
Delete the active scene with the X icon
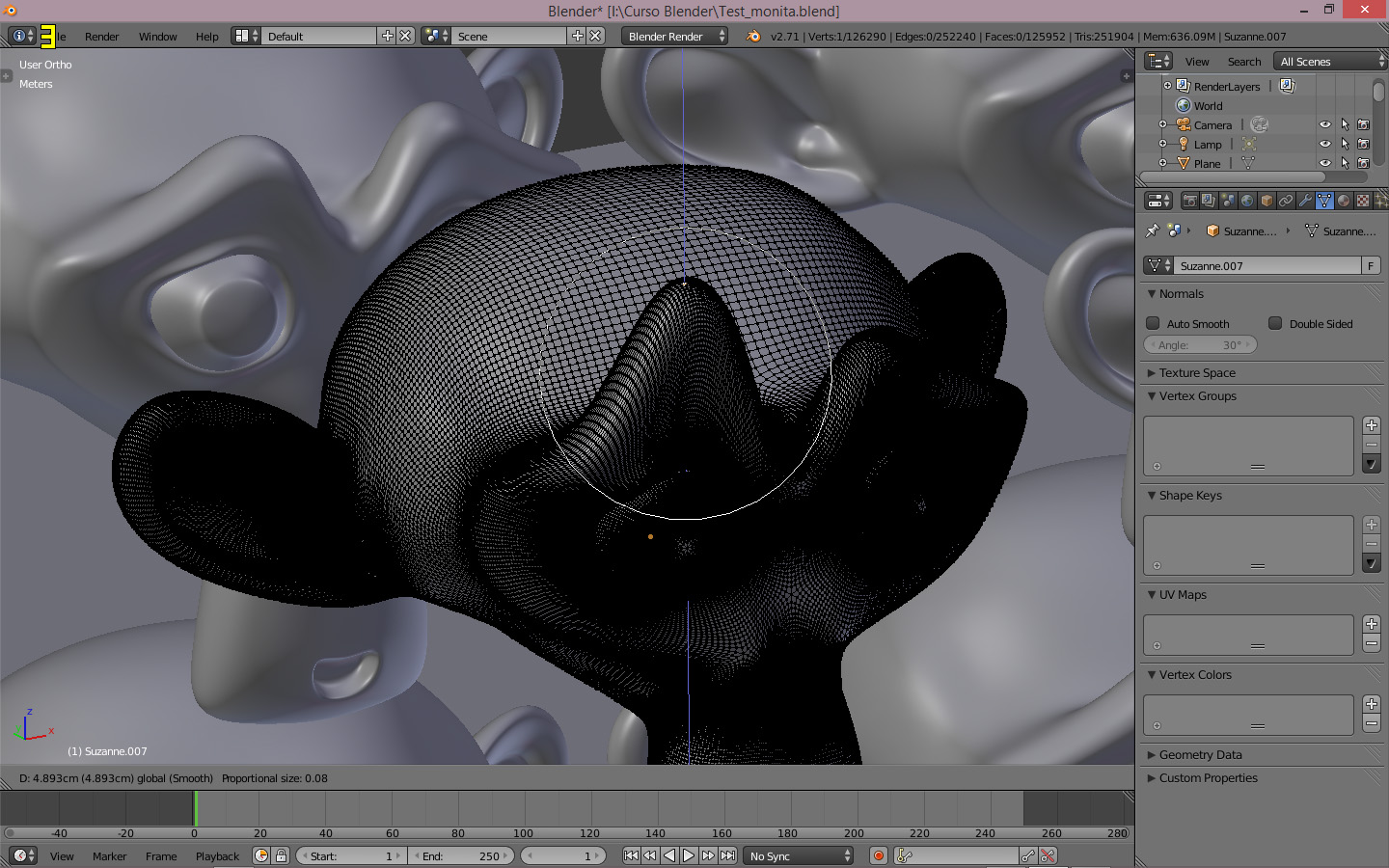click(x=595, y=36)
